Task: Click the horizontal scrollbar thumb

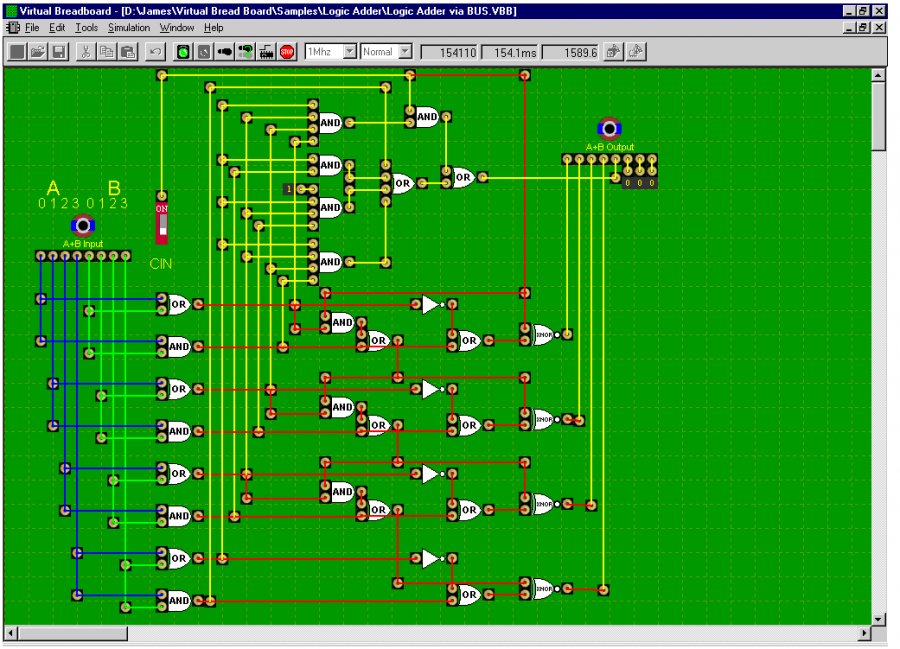Action: point(72,633)
